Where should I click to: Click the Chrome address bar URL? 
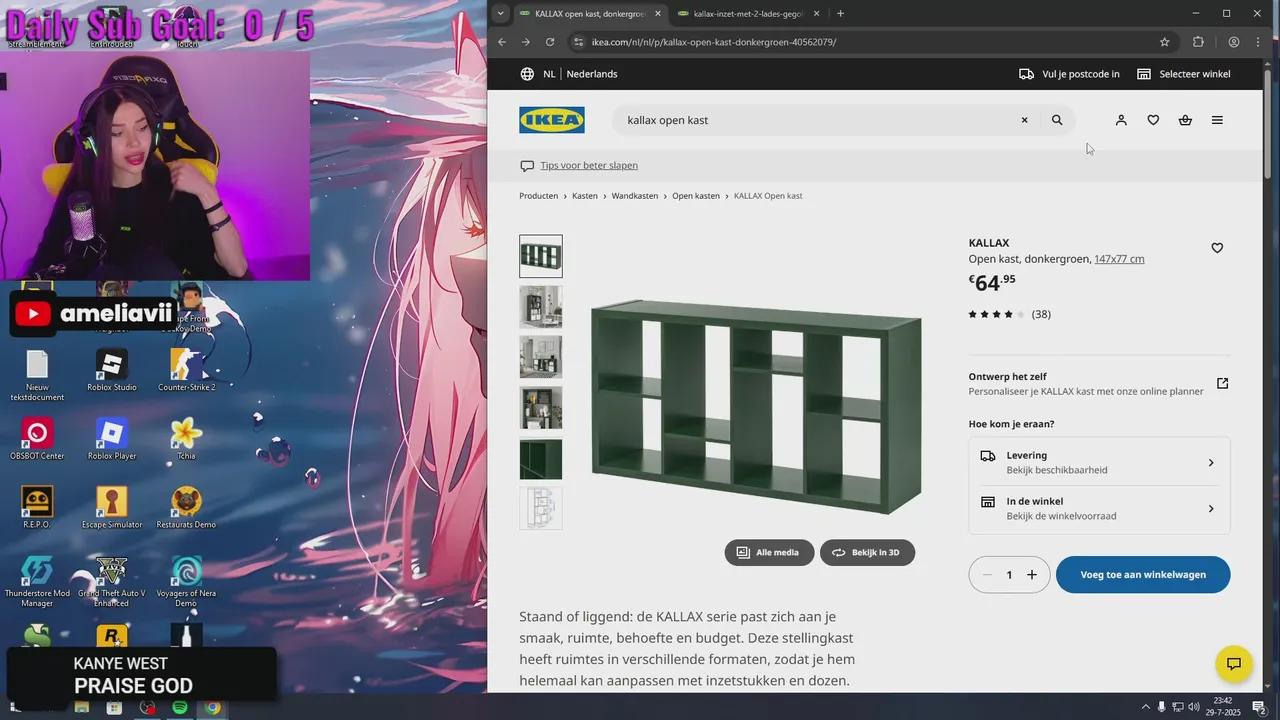[714, 42]
